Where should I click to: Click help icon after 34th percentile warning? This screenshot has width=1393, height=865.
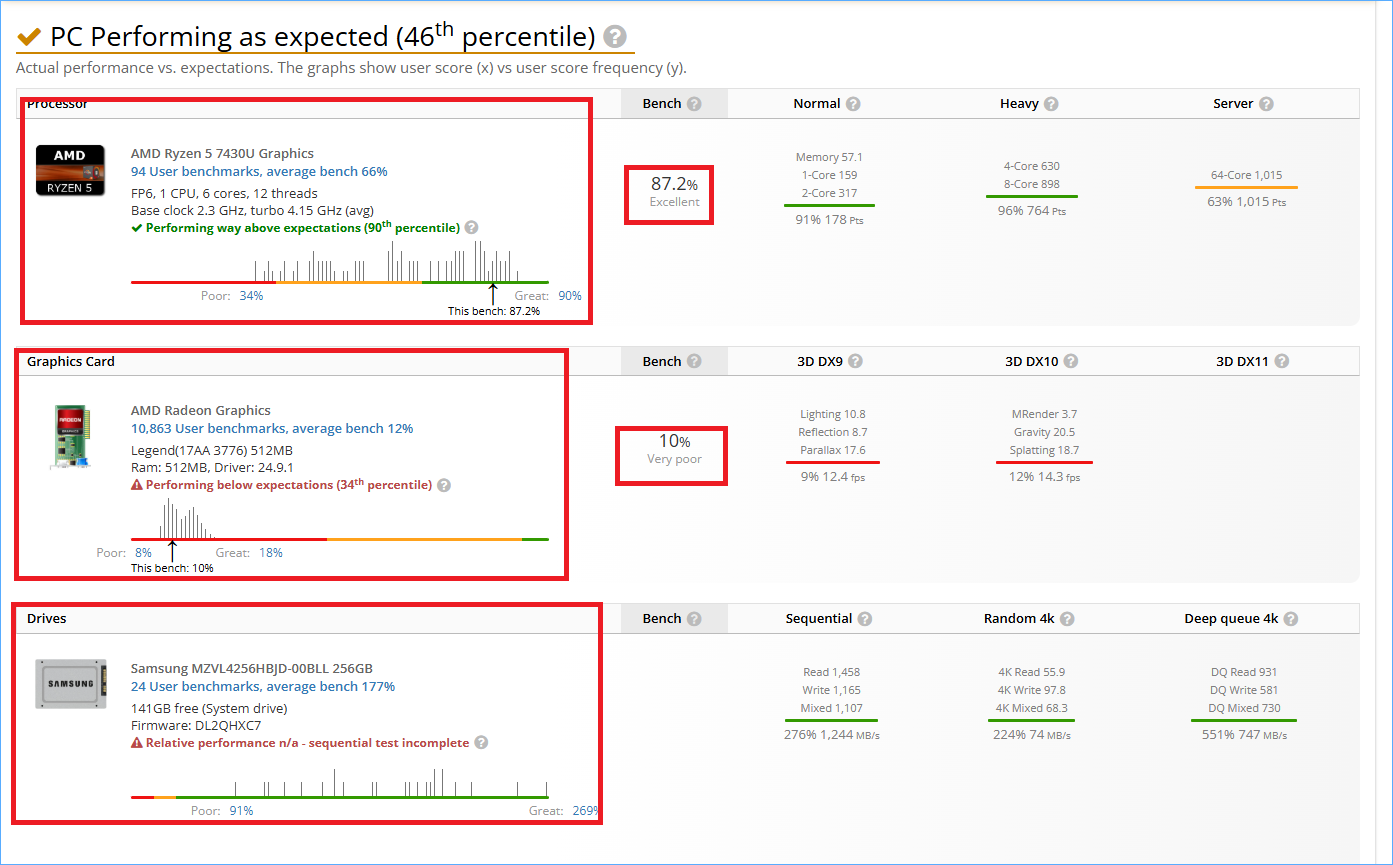(x=444, y=485)
